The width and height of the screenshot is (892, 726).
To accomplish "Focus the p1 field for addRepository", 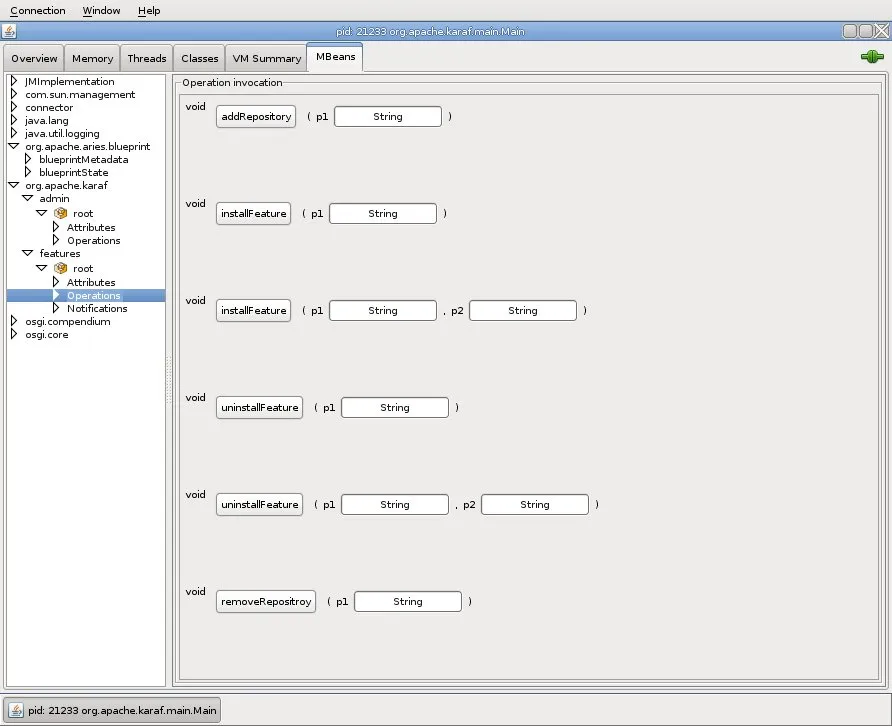I will click(387, 117).
